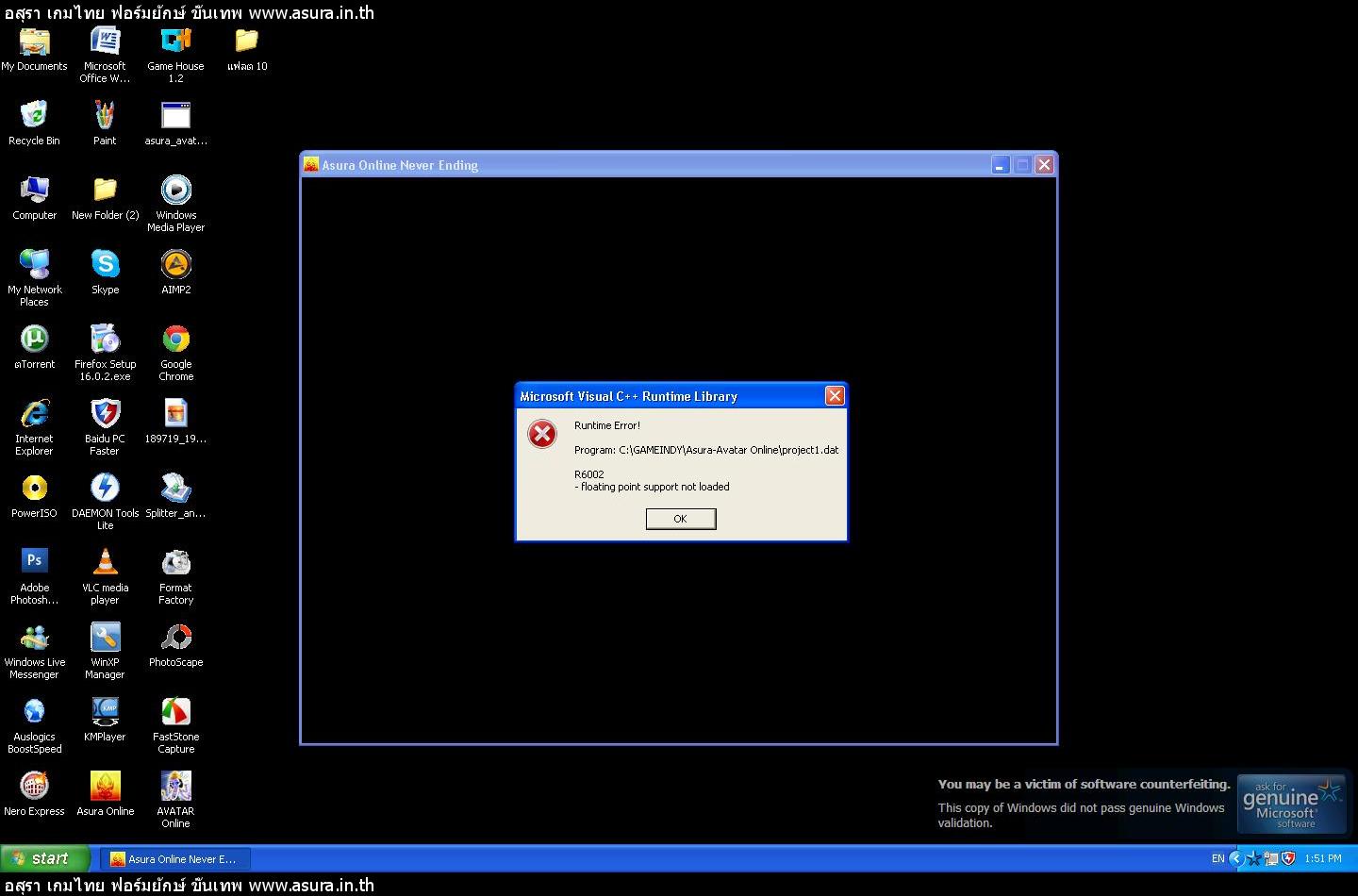Close the Asura Online Never Ending window
Image resolution: width=1358 pixels, height=896 pixels.
coord(1044,165)
